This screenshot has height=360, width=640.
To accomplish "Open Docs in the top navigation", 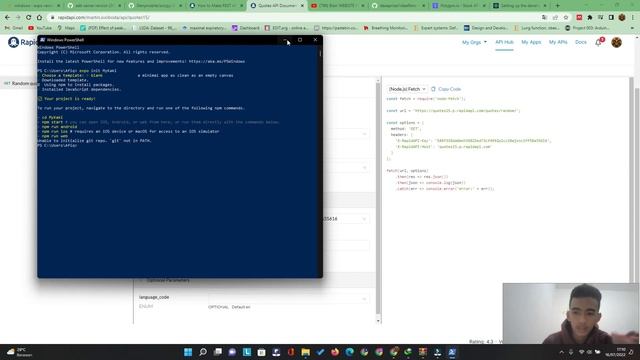I will point(580,42).
